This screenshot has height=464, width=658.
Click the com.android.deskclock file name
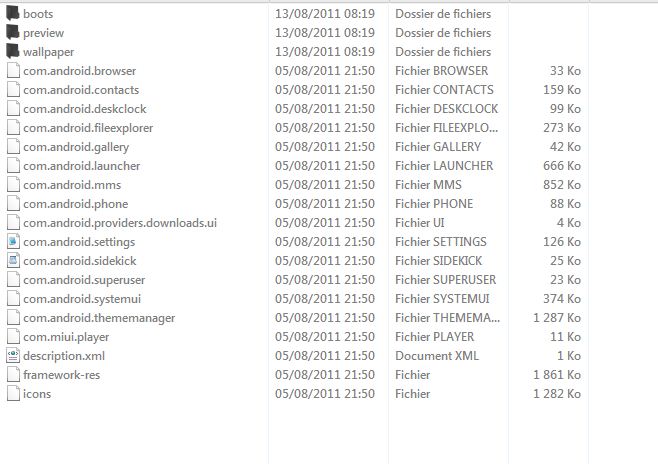[85, 109]
